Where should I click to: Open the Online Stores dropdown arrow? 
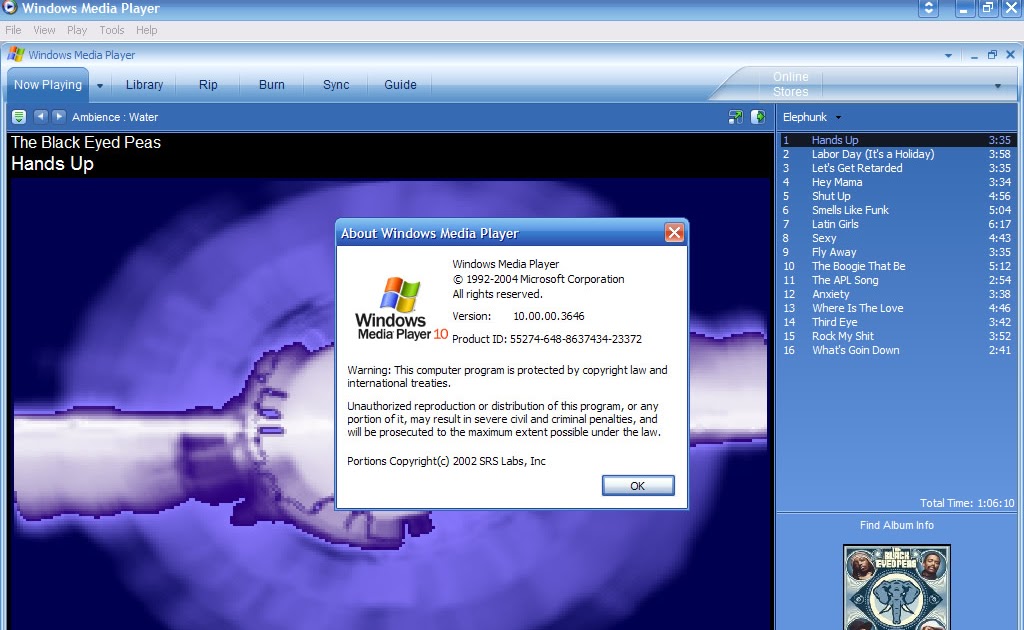[x=998, y=86]
